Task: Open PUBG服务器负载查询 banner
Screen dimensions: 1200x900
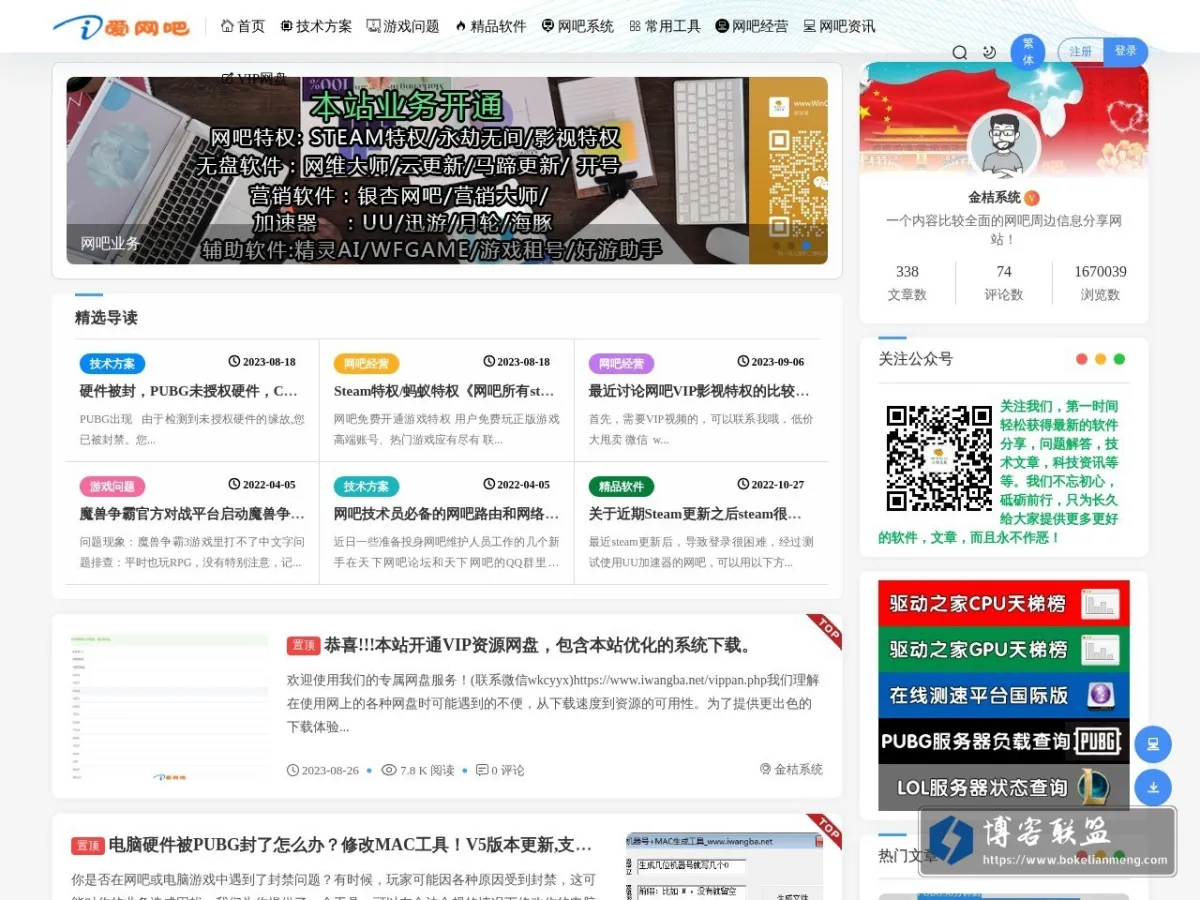Action: point(1004,742)
